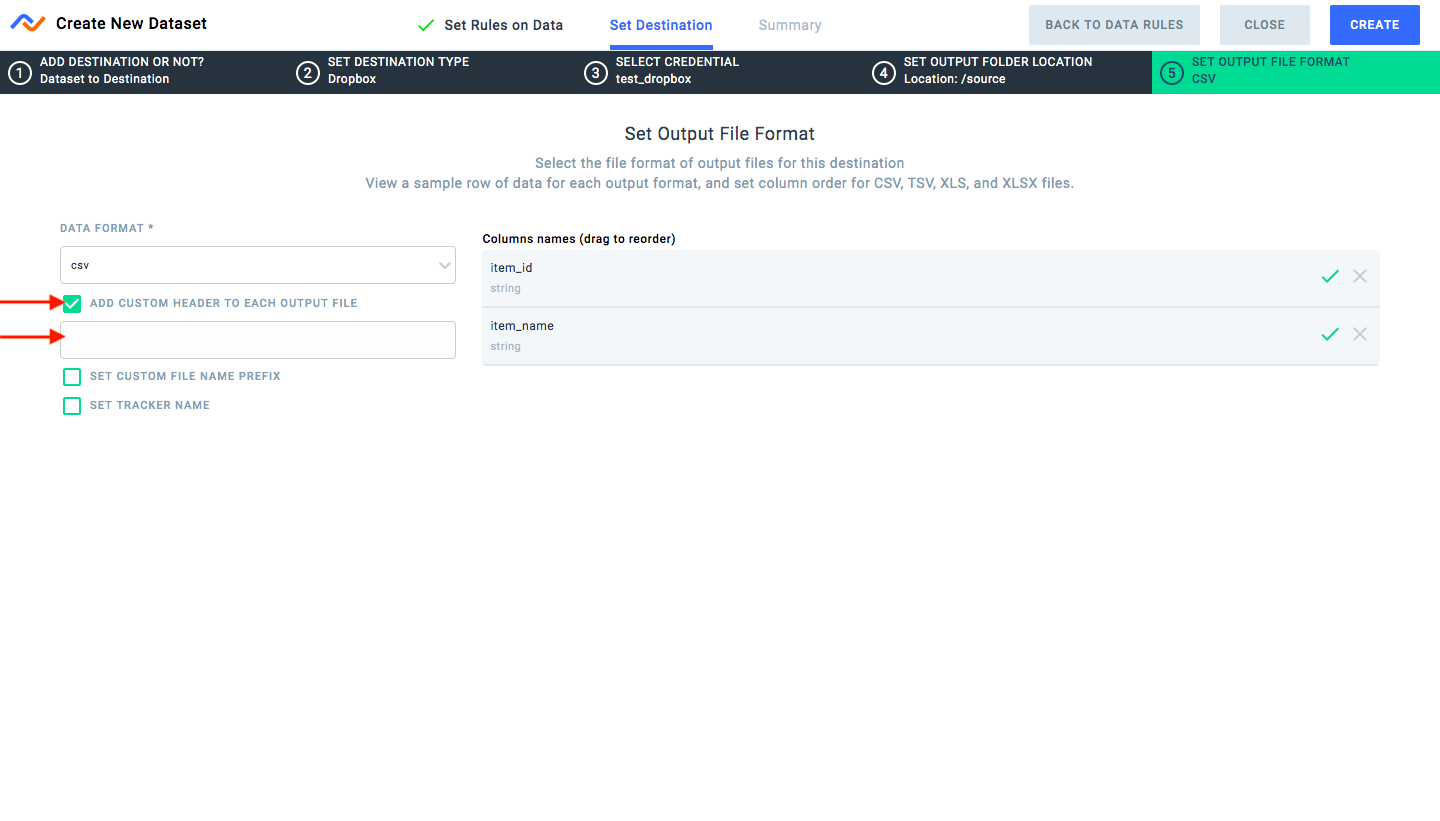Select the Set Destination tab
This screenshot has width=1440, height=821.
(661, 25)
